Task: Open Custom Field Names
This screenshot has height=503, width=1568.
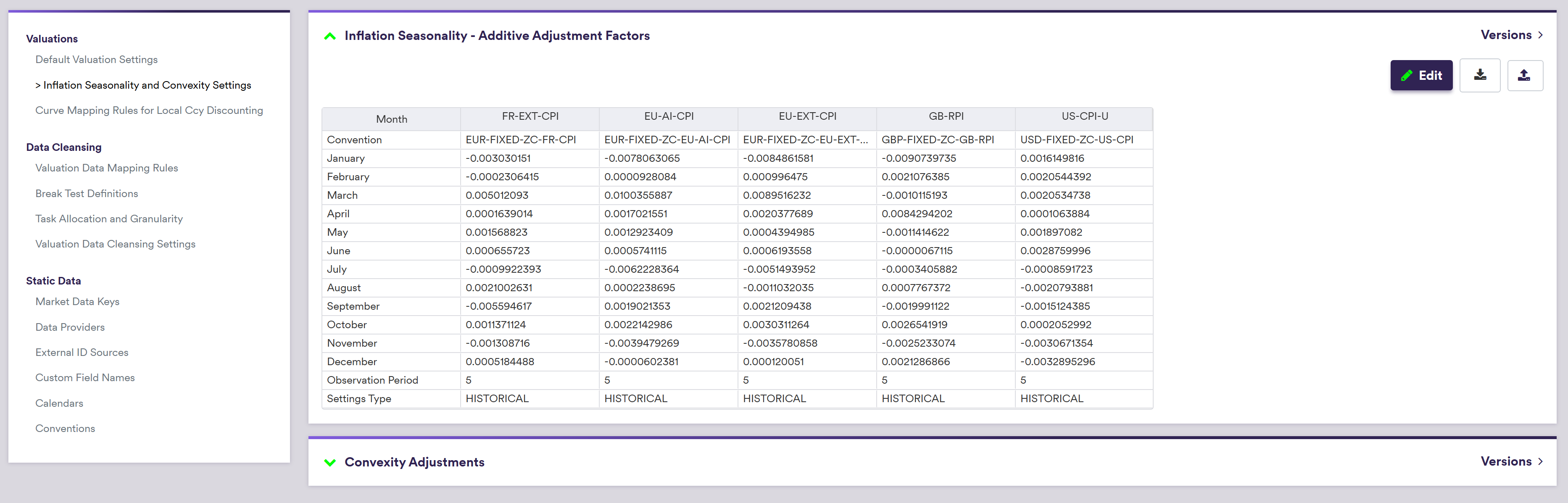Action: coord(84,377)
